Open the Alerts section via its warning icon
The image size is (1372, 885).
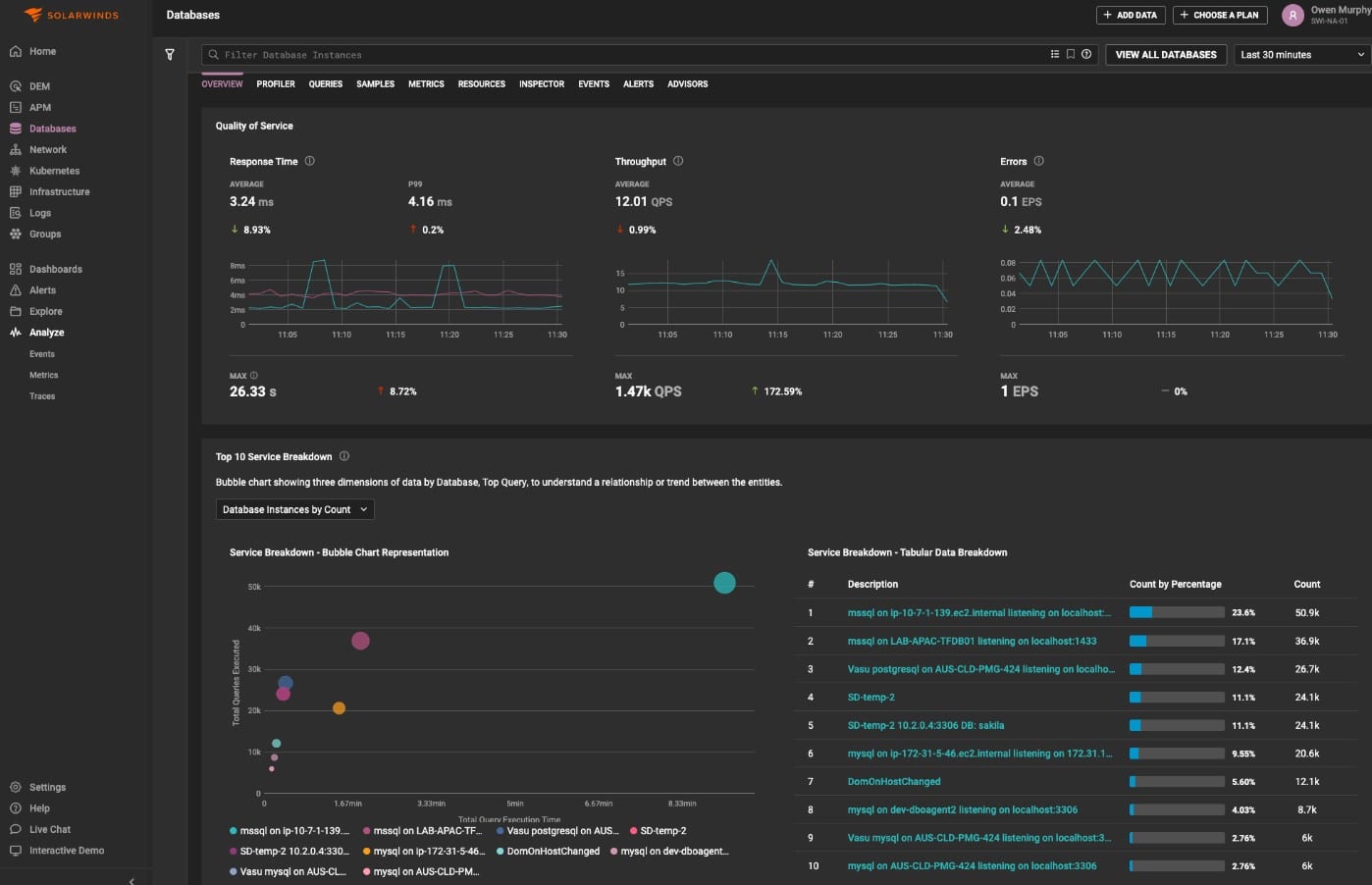tap(15, 289)
